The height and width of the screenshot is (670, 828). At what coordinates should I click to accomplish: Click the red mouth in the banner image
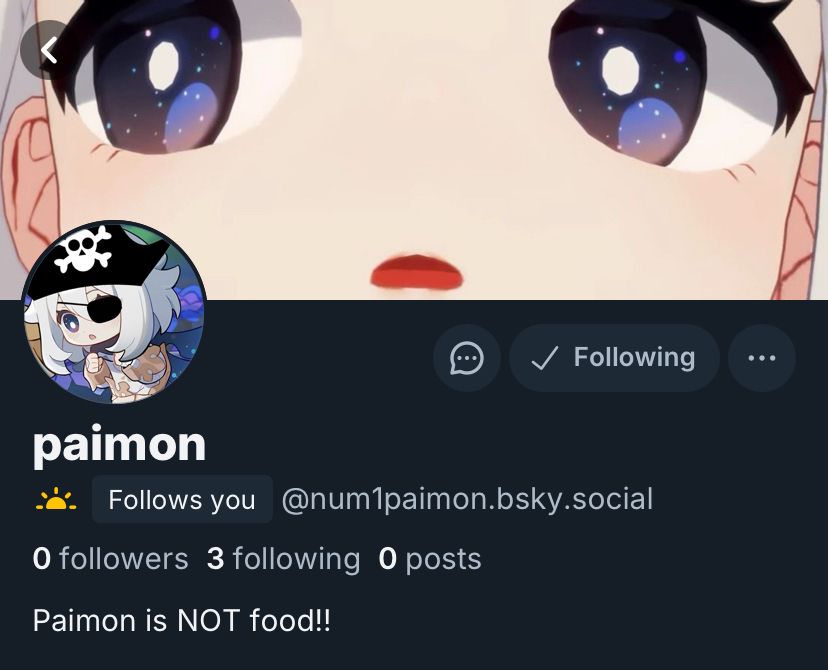click(x=417, y=272)
